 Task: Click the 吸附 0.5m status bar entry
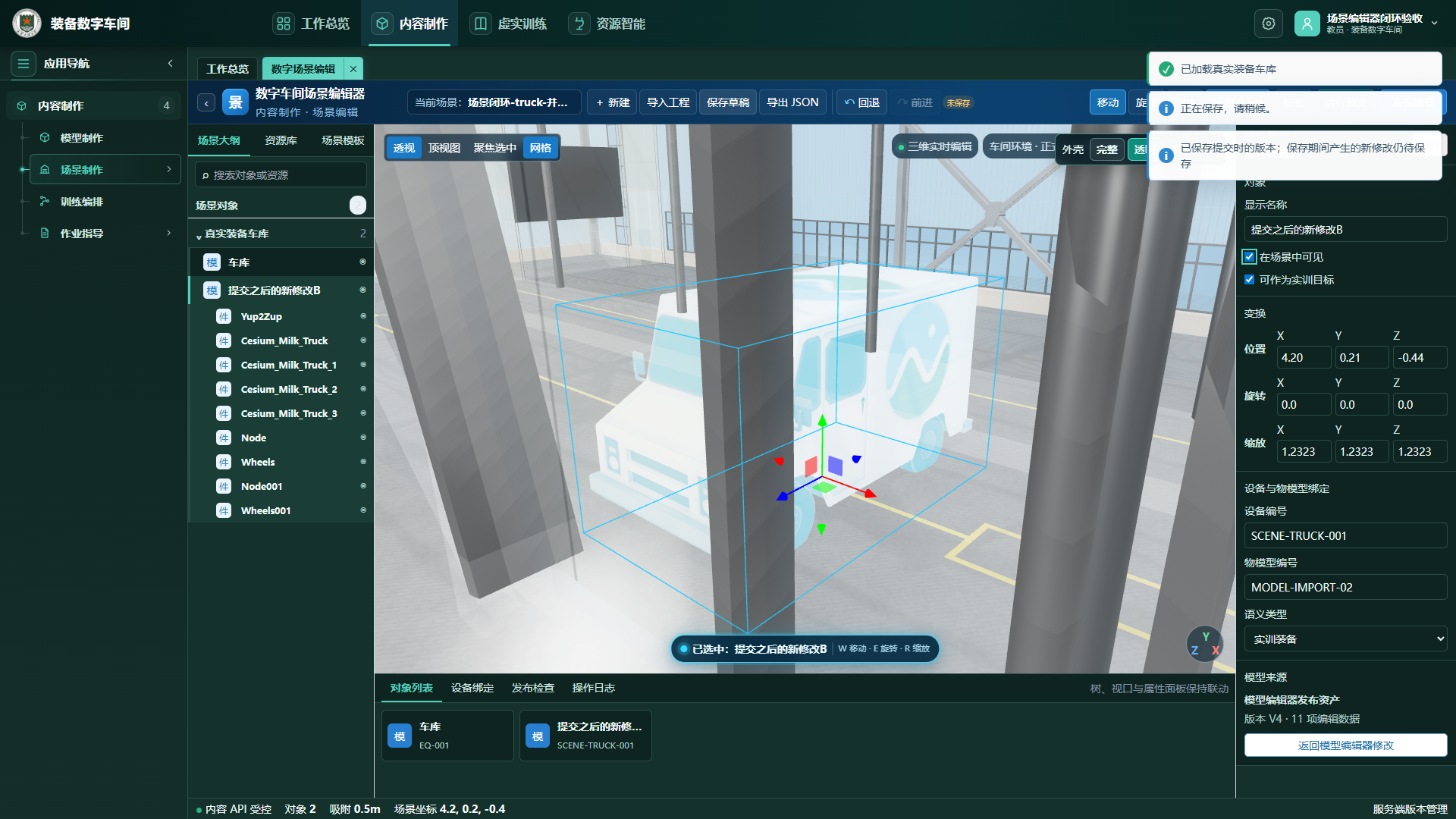pos(355,809)
